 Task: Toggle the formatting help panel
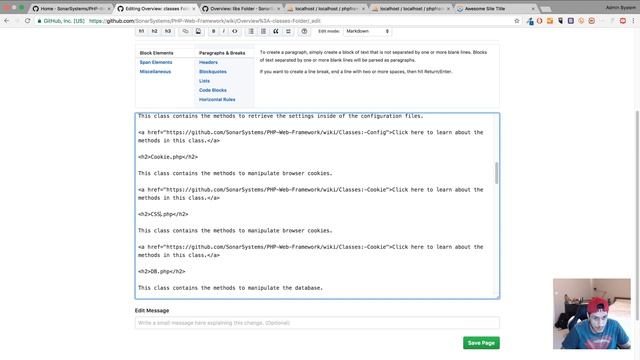click(304, 31)
